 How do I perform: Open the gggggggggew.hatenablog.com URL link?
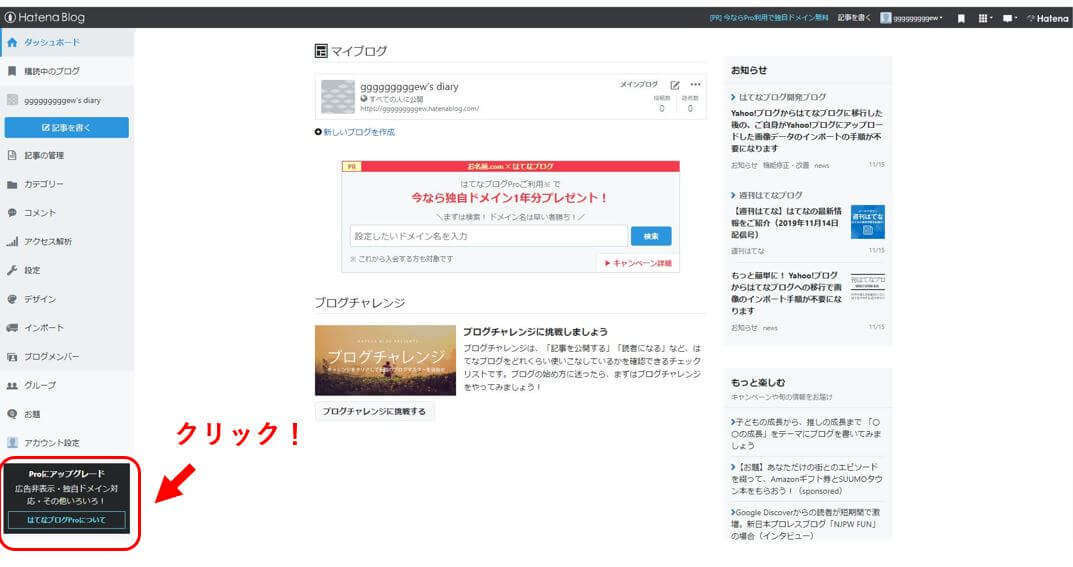tap(419, 108)
